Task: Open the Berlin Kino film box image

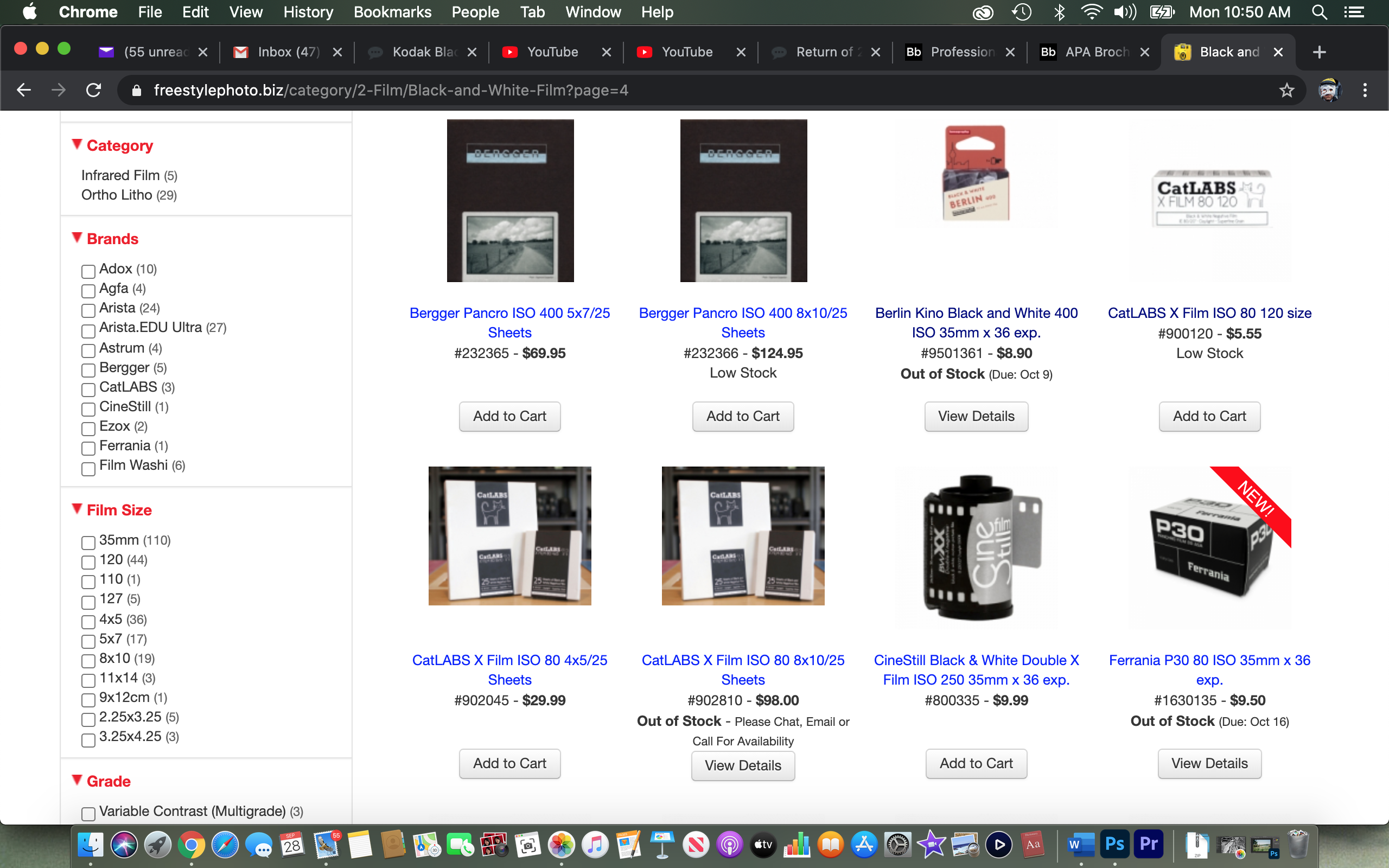Action: (976, 174)
